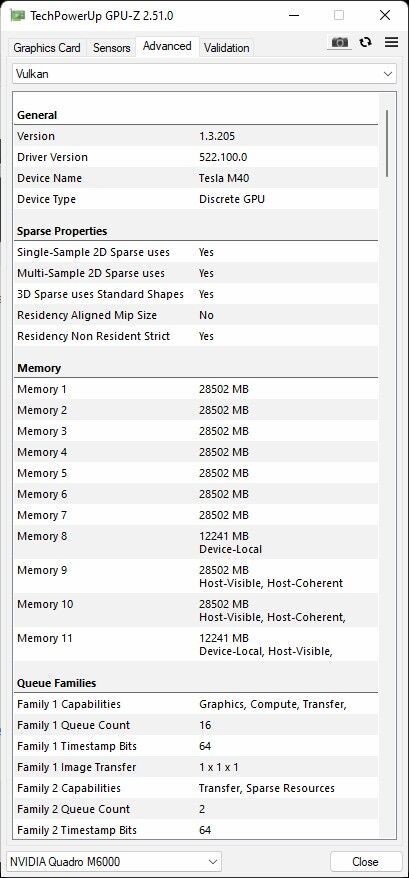The height and width of the screenshot is (878, 409).
Task: Expand the Vulkan category dropdown
Action: pyautogui.click(x=204, y=74)
